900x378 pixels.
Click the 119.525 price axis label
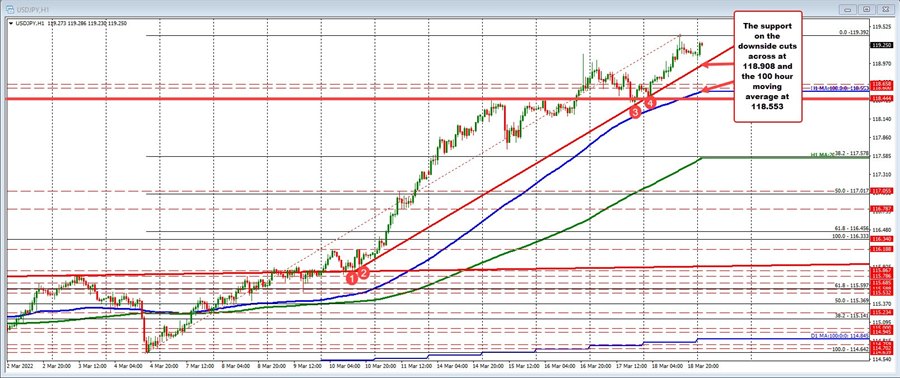pos(882,26)
